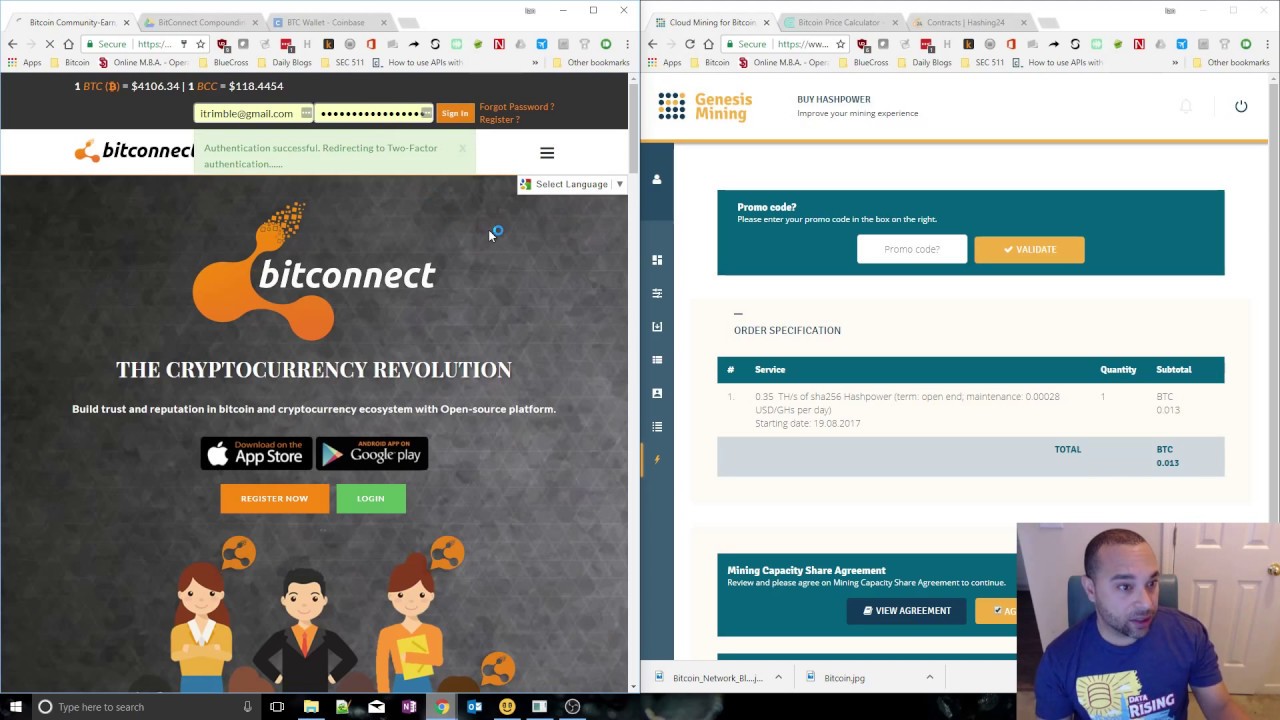Click the address bar in right Chrome window
This screenshot has width=1280, height=720.
(x=786, y=44)
